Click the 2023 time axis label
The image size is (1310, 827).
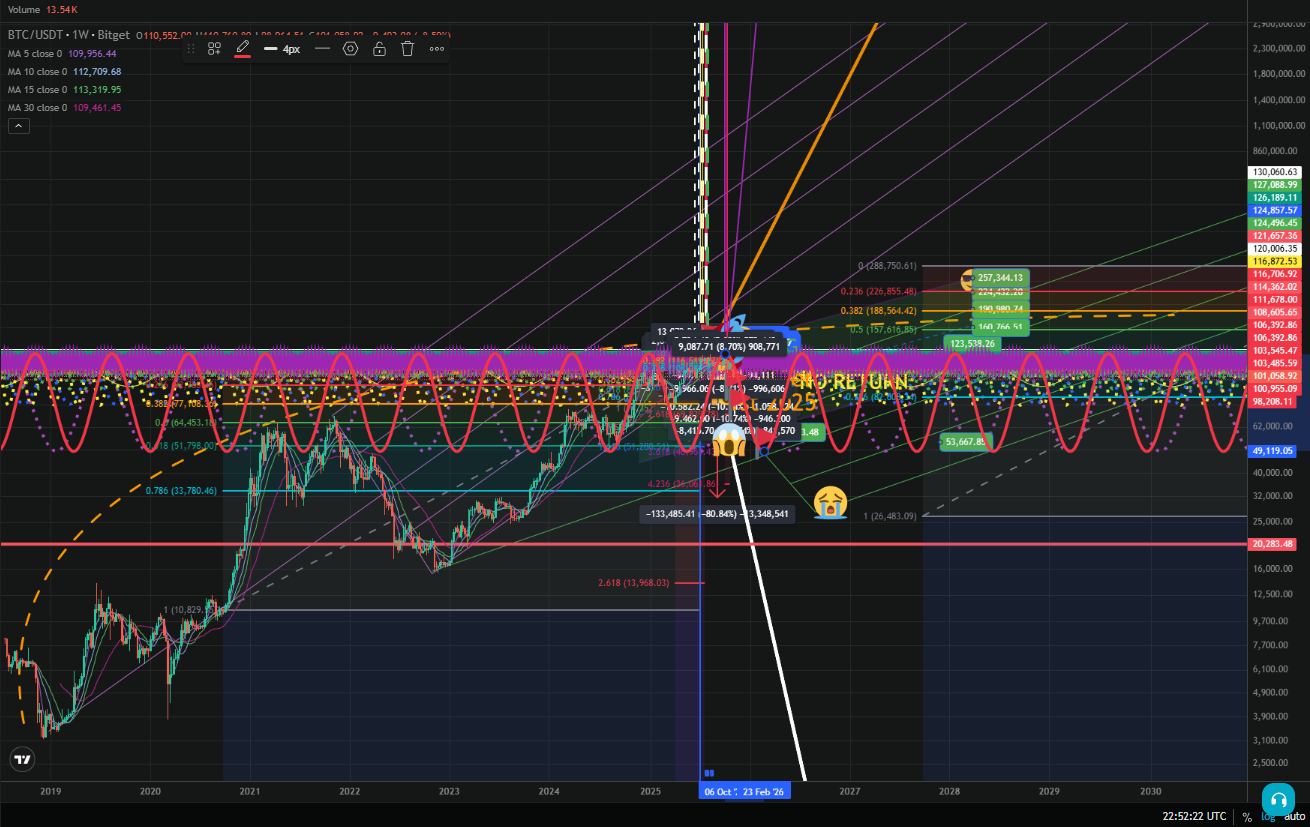click(x=449, y=791)
